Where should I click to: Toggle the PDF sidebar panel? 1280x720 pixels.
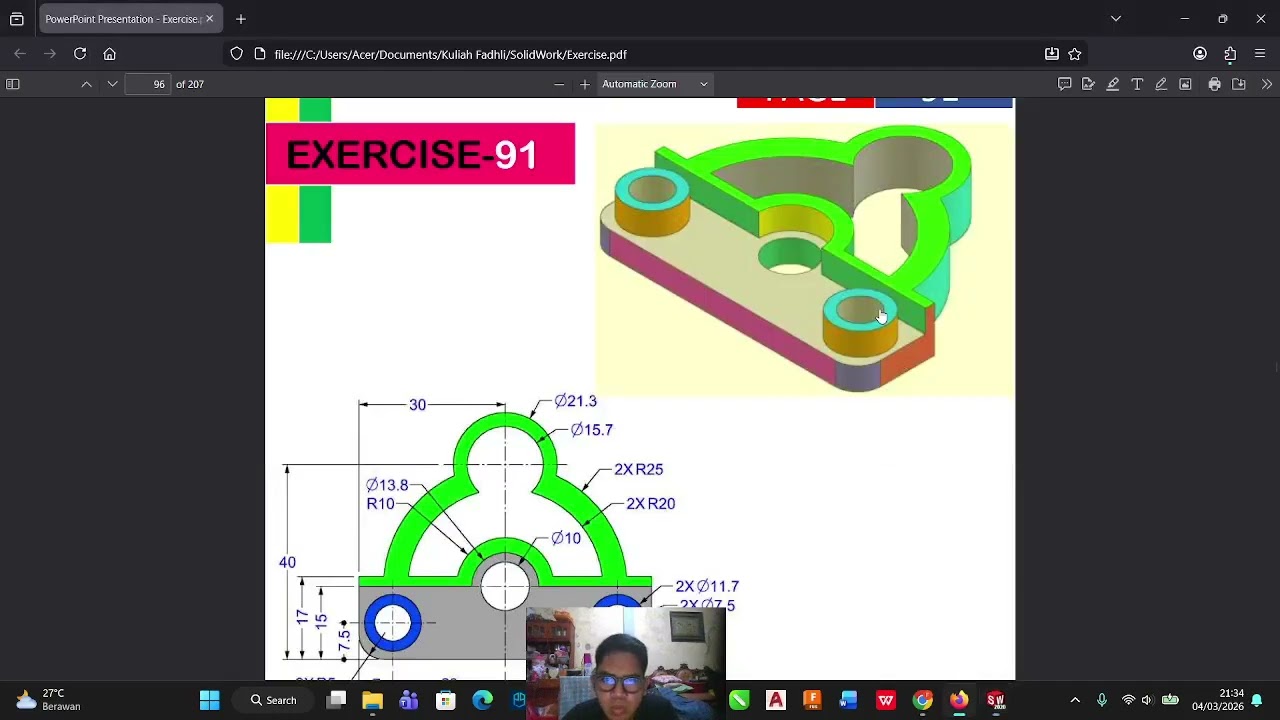13,84
